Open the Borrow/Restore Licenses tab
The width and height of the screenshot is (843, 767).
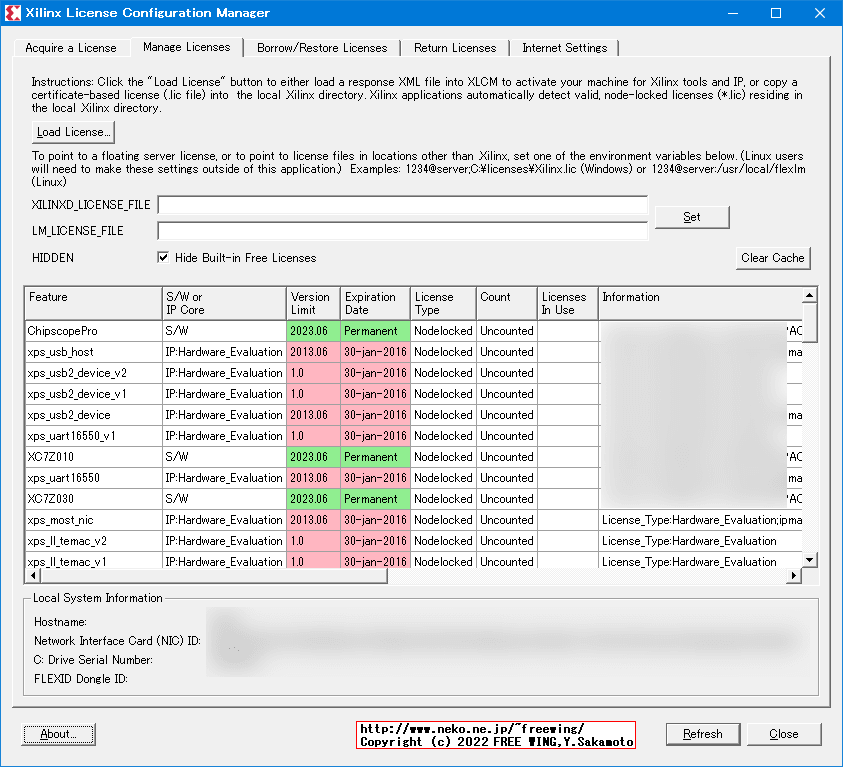click(x=322, y=48)
